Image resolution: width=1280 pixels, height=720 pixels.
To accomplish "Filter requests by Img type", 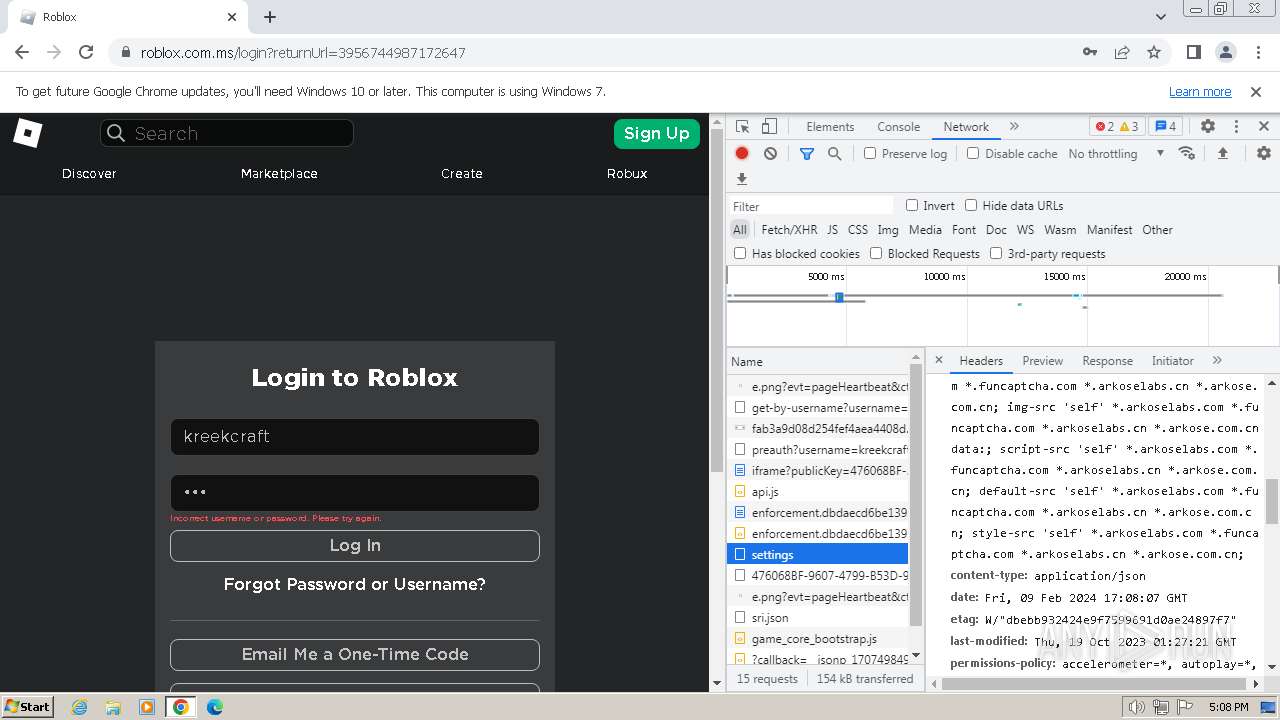I will [888, 230].
